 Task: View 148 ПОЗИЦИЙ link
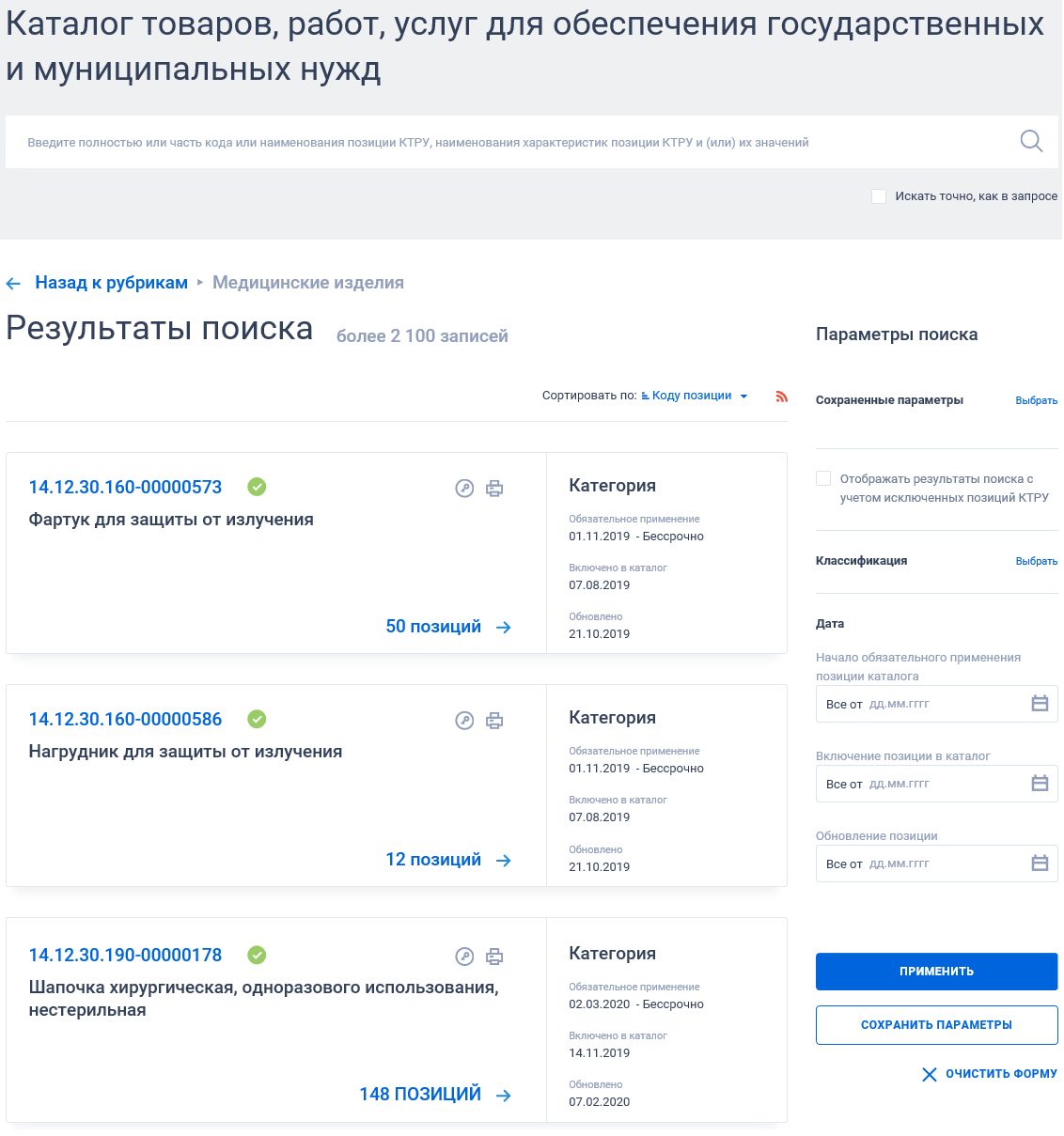[x=420, y=1095]
